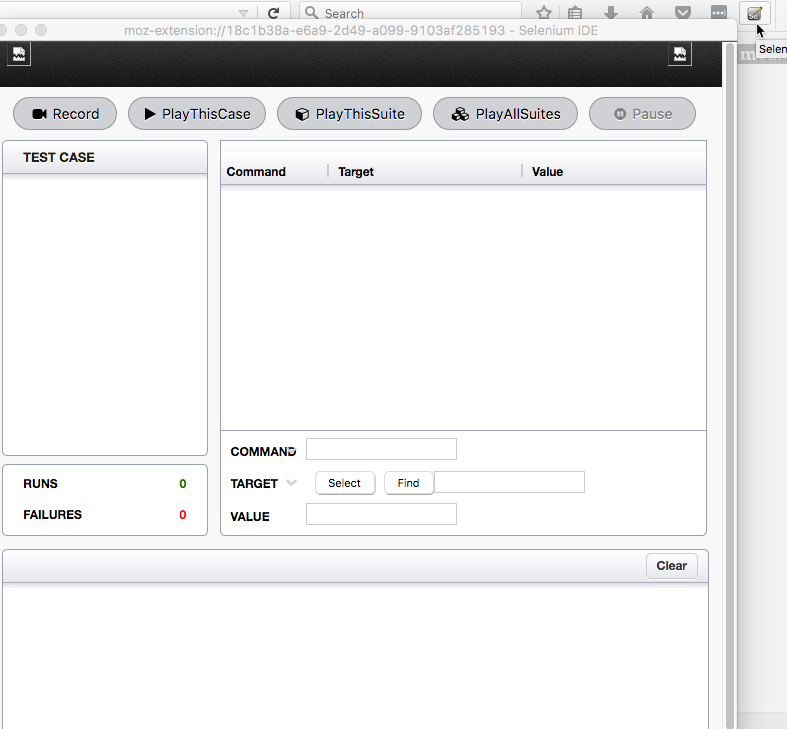787x729 pixels.
Task: Click the RUNS label
Action: tap(41, 483)
